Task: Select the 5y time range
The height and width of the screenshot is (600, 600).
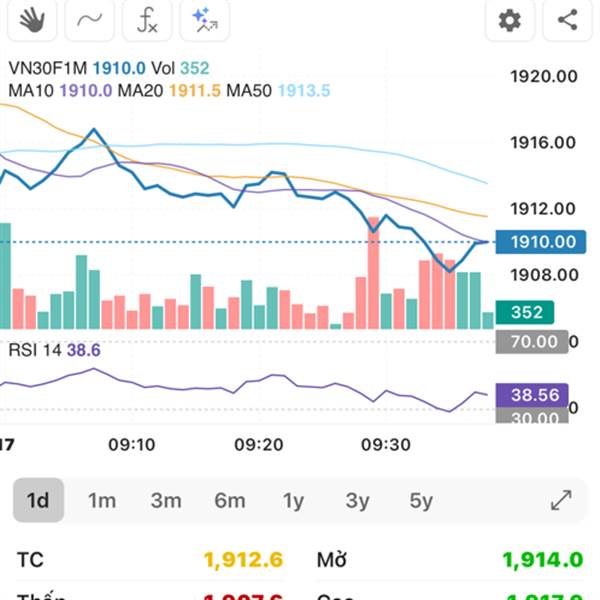Action: coord(421,500)
